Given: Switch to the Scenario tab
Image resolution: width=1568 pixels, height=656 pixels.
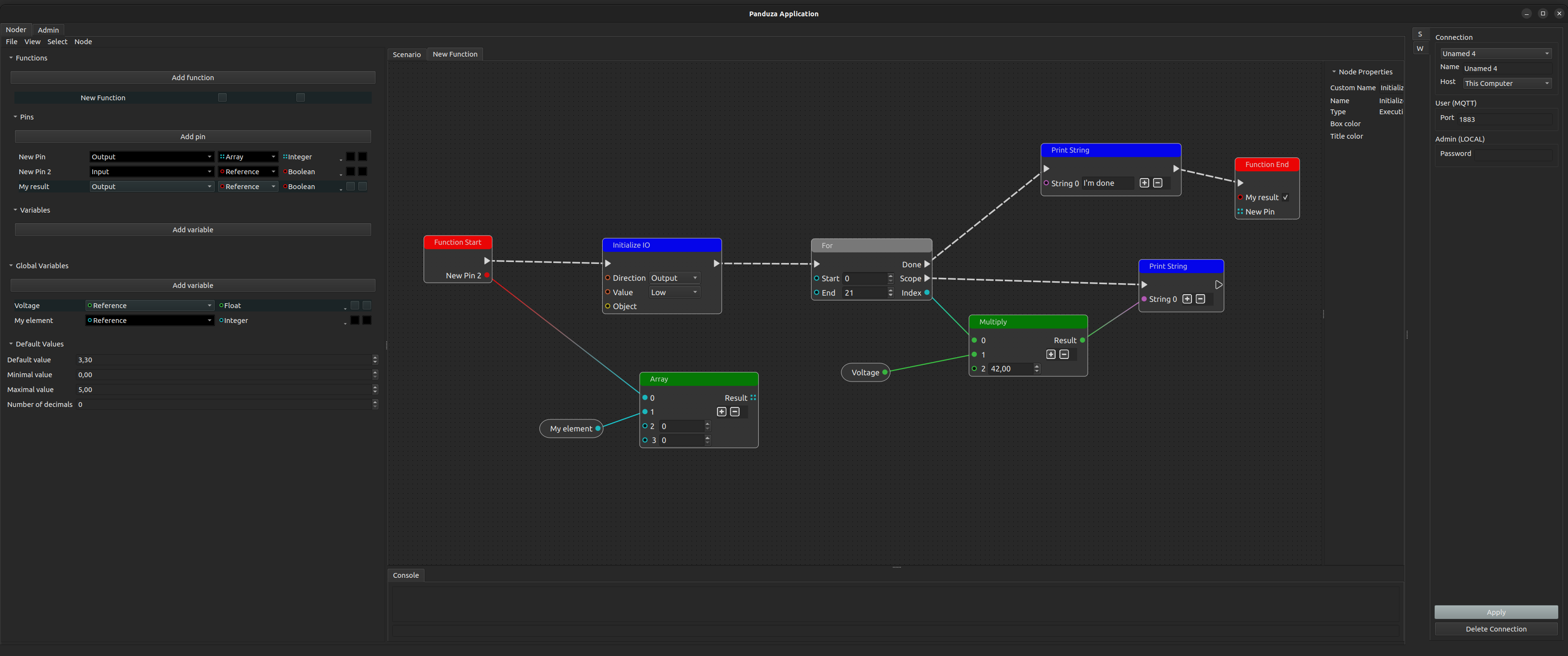Looking at the screenshot, I should click(x=407, y=54).
